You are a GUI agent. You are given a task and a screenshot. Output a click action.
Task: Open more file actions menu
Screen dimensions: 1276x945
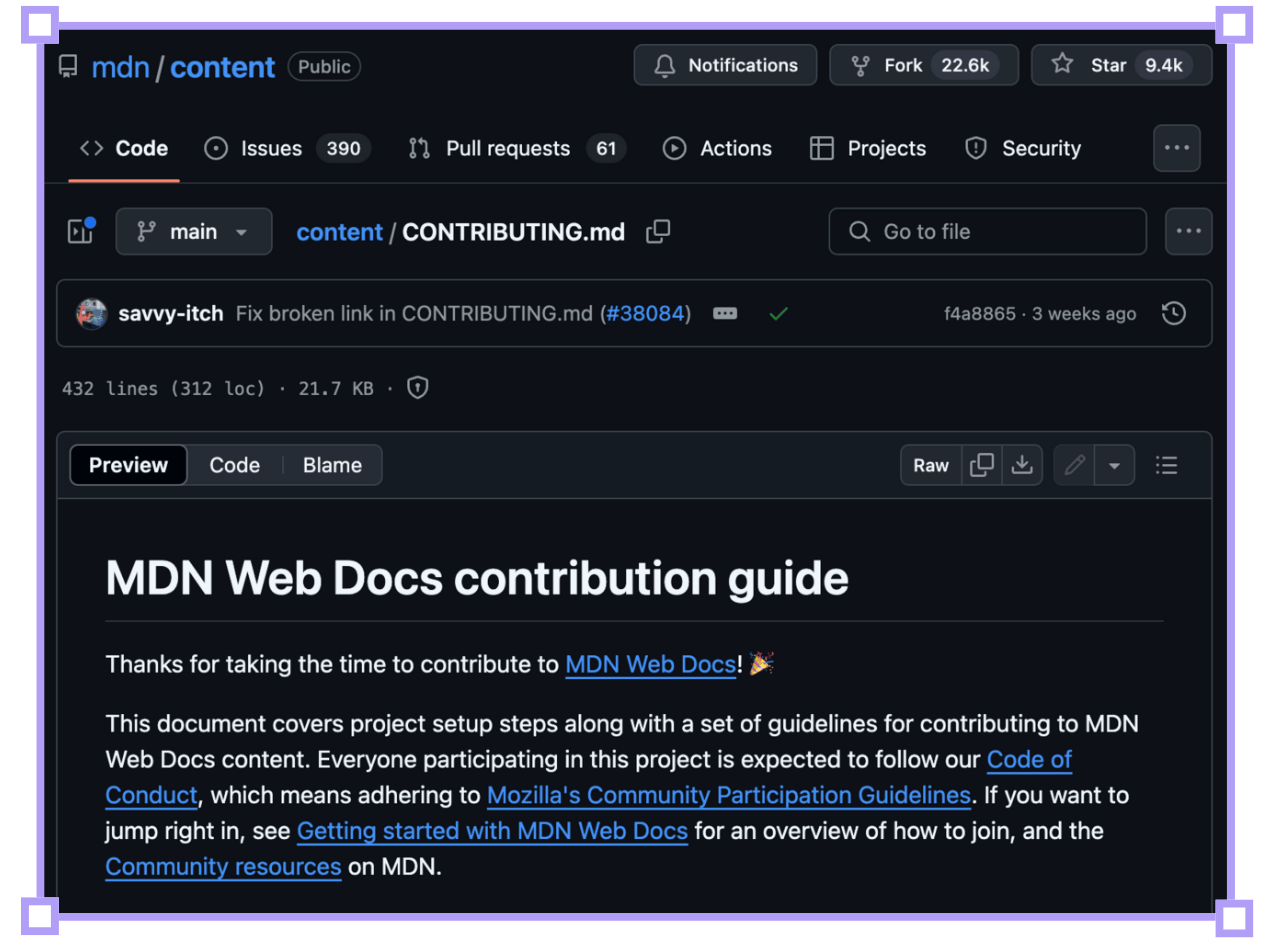click(1188, 231)
